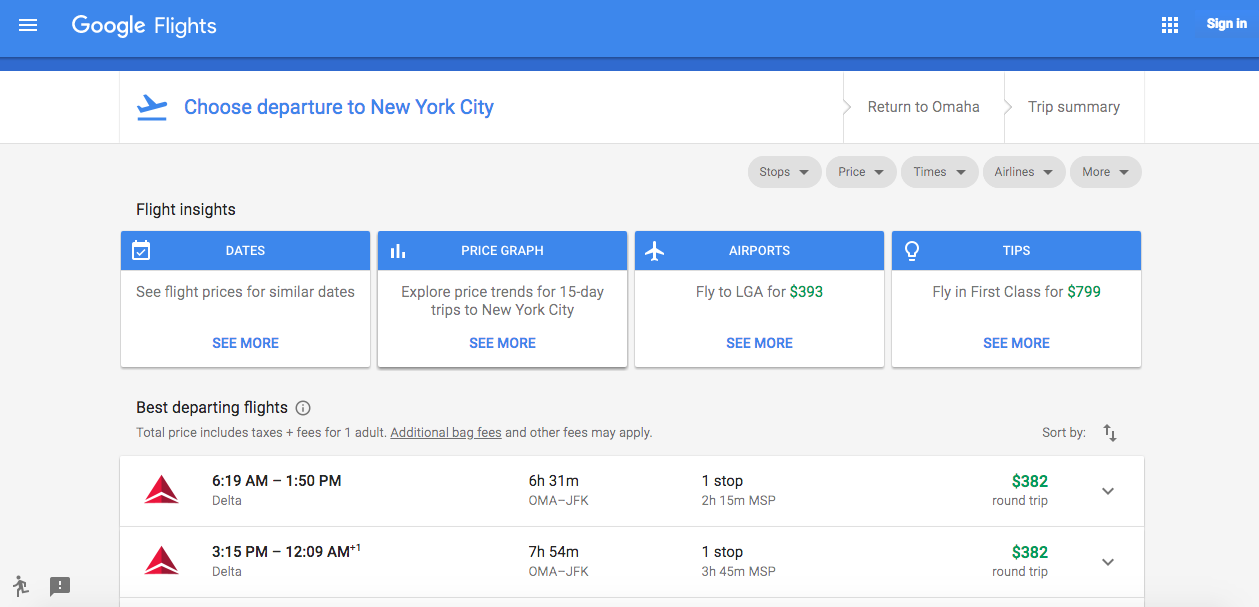Click the lightbulb icon on Tips card

pos(912,251)
